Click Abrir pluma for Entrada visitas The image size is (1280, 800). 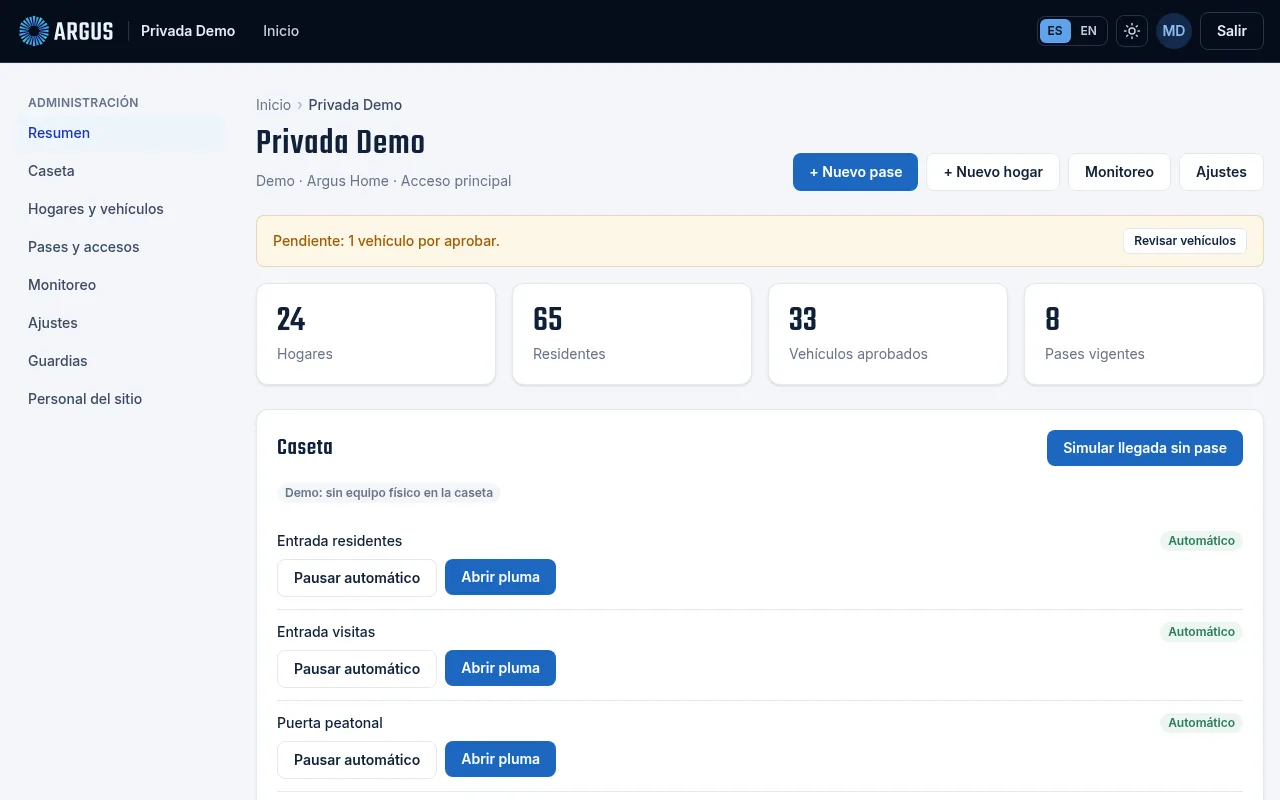click(500, 668)
